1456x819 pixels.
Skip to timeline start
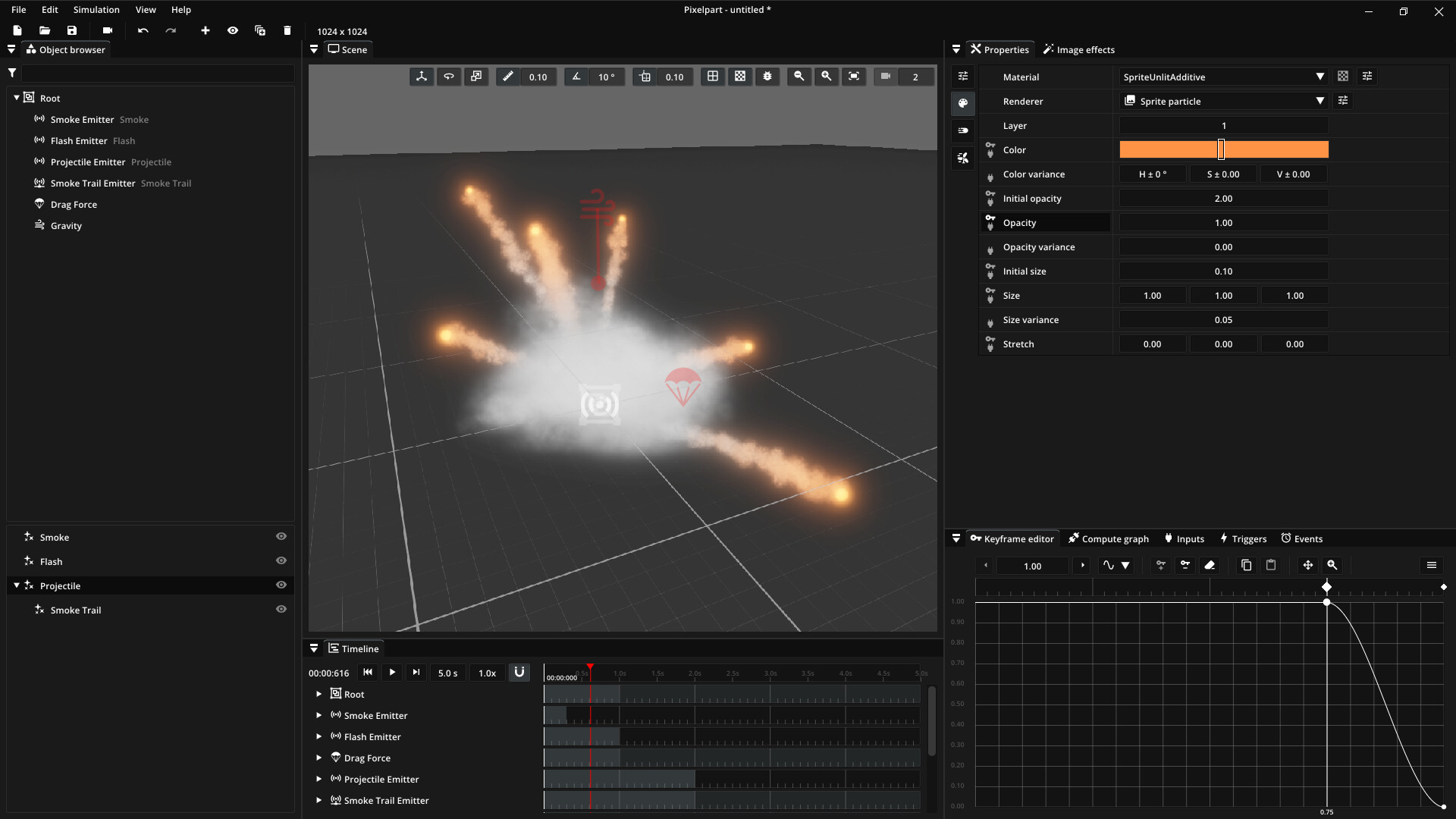(368, 673)
